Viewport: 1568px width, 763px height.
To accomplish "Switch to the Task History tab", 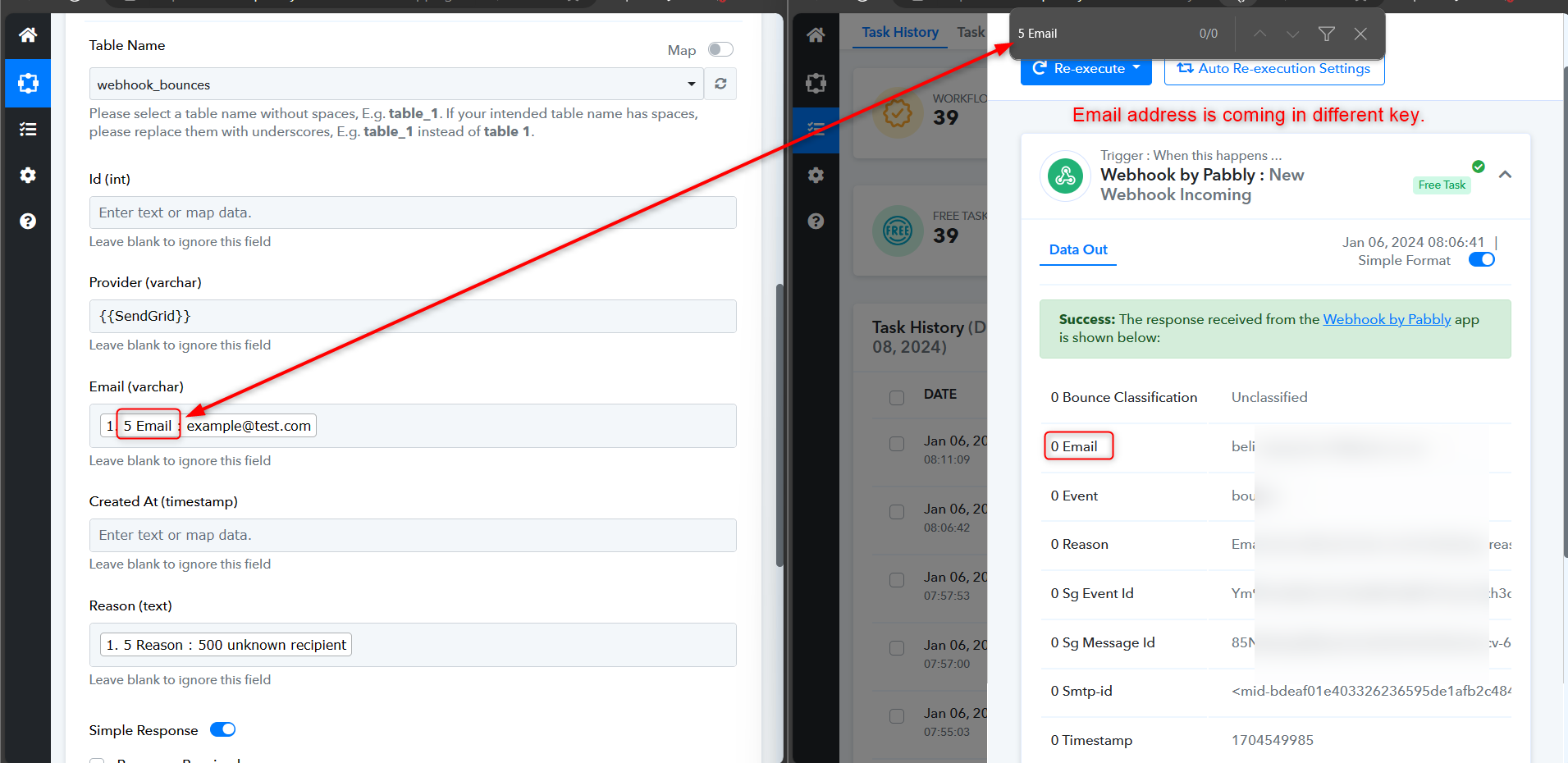I will click(900, 32).
